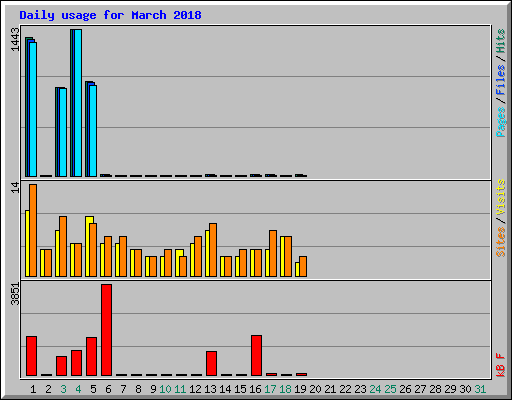Click the red KB bar for day 1
Image resolution: width=512 pixels, height=400 pixels.
pos(32,356)
